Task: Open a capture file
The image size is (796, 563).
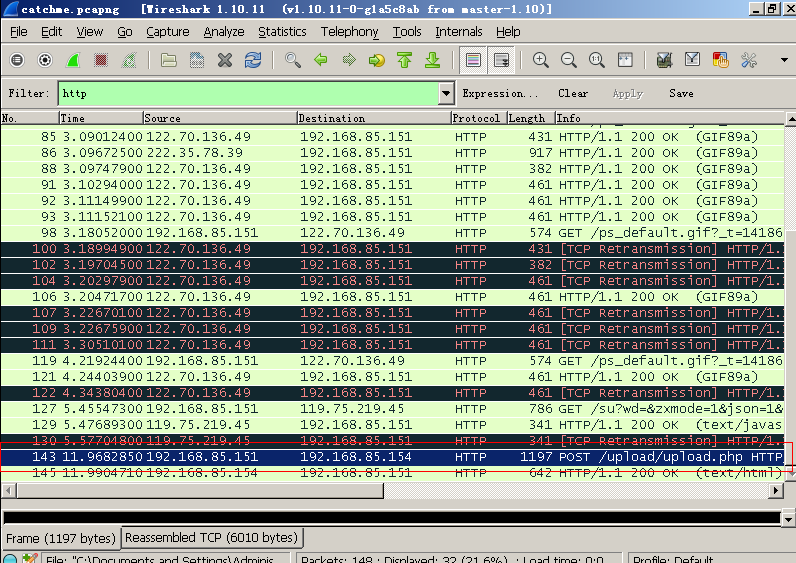Action: [x=169, y=60]
